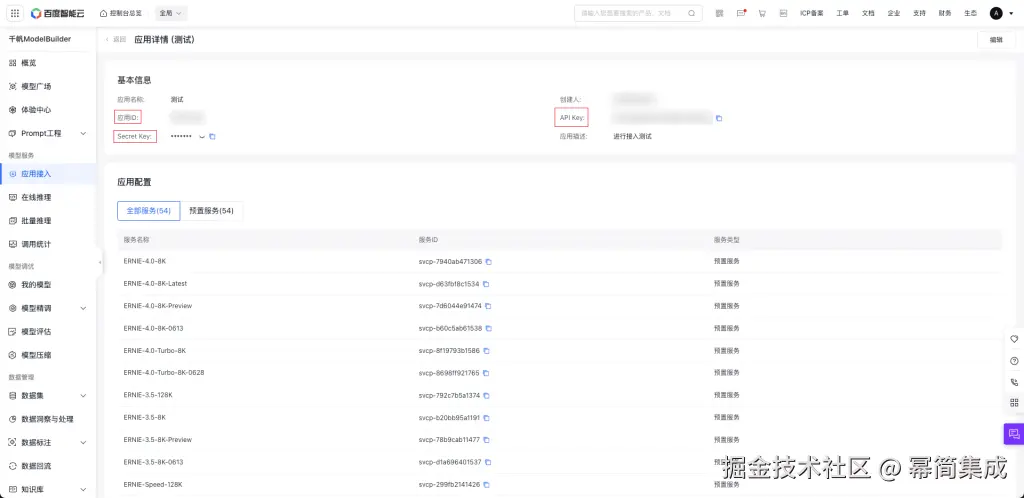Open the shopping cart icon
Viewport: 1024px width, 498px height.
[762, 13]
